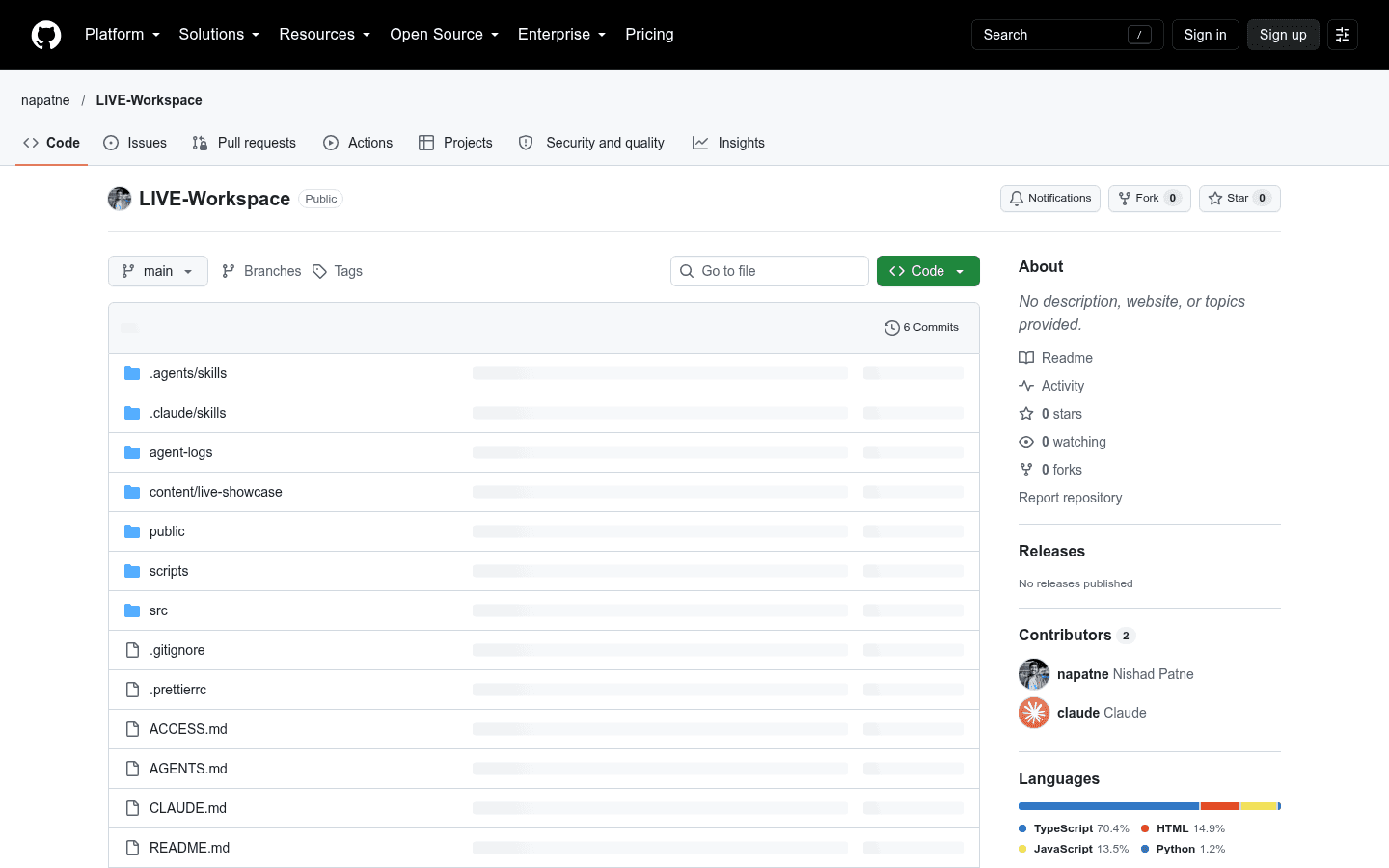This screenshot has height=868, width=1389.
Task: Click the claude contributor avatar
Action: coord(1034,713)
